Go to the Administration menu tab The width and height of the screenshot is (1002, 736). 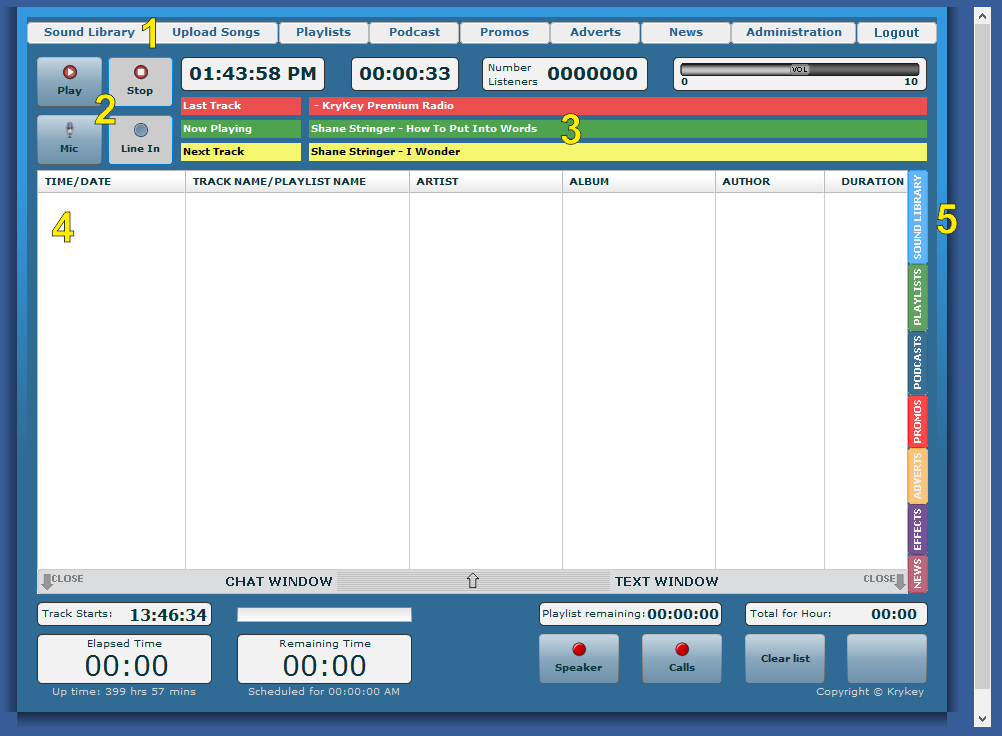coord(793,32)
